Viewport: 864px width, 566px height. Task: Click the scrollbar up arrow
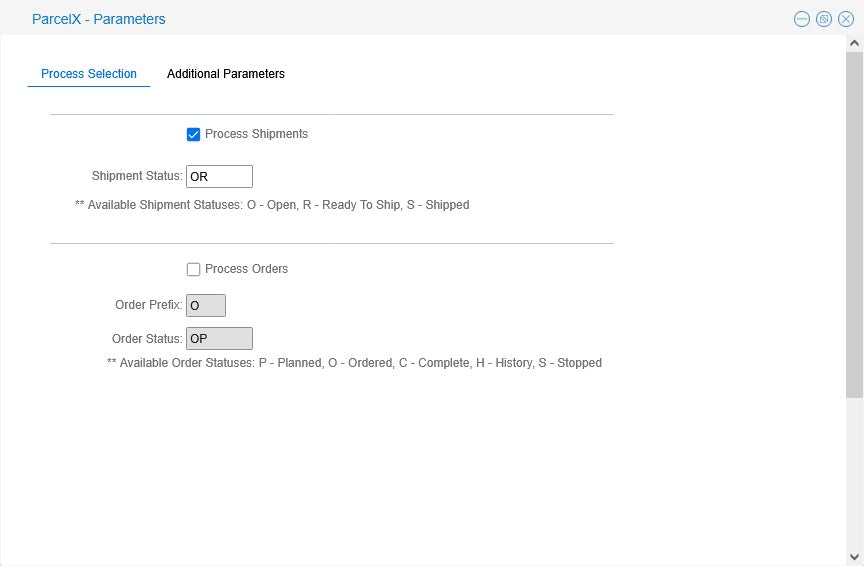tap(854, 44)
